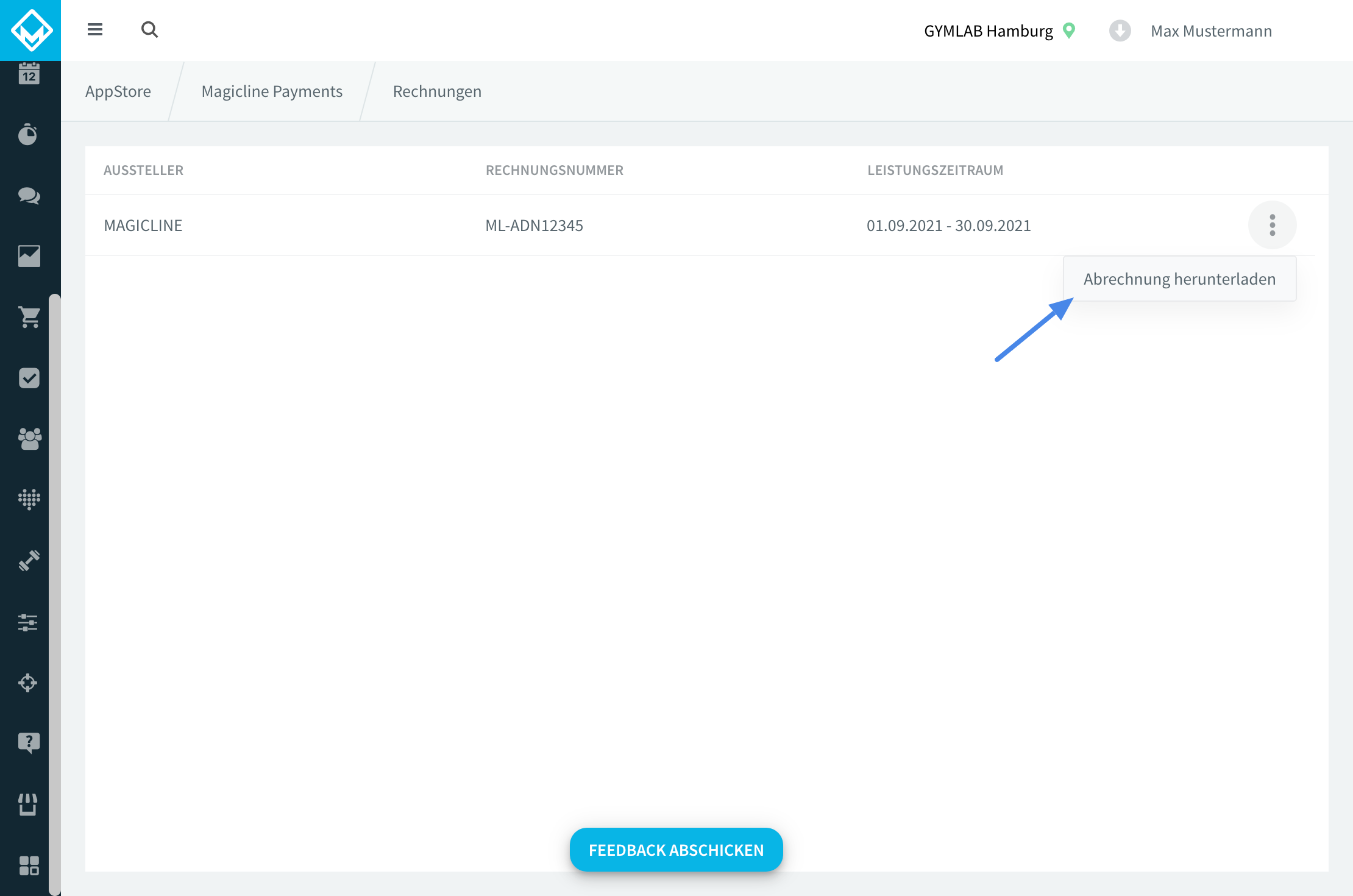Open the shopping cart icon in sidebar

[29, 317]
